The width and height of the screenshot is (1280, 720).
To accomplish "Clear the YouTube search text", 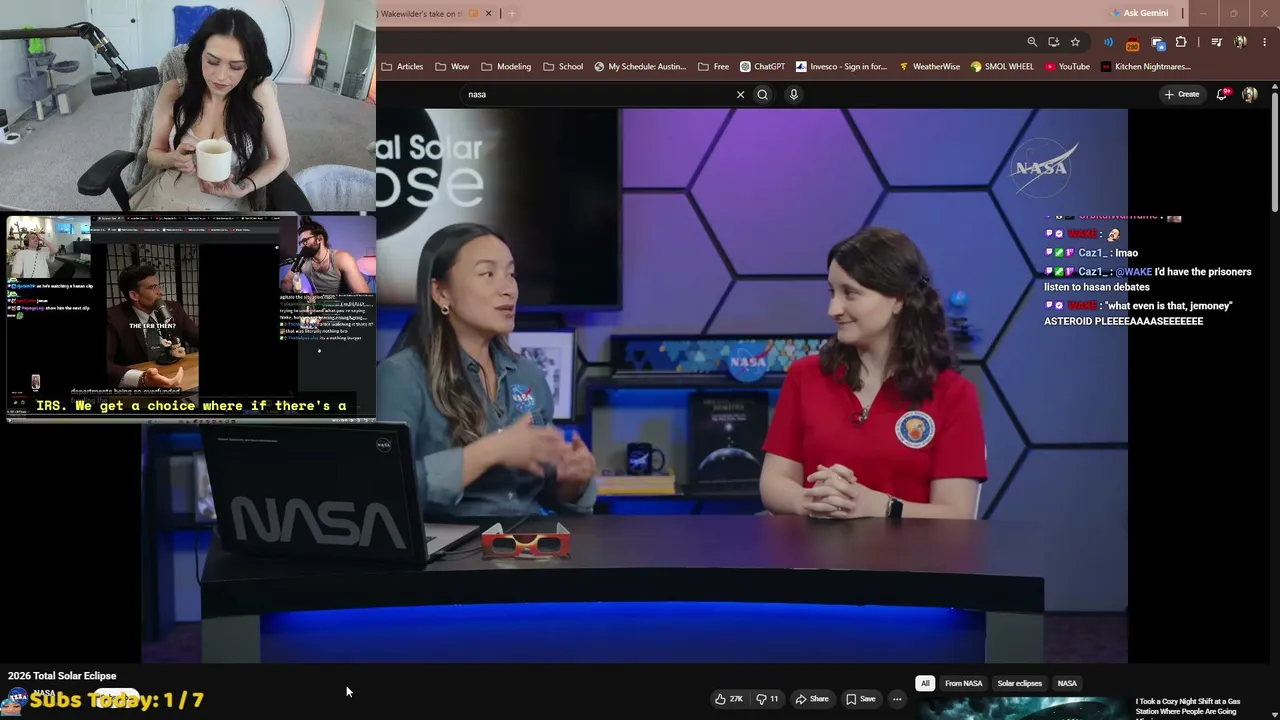I will pos(740,94).
